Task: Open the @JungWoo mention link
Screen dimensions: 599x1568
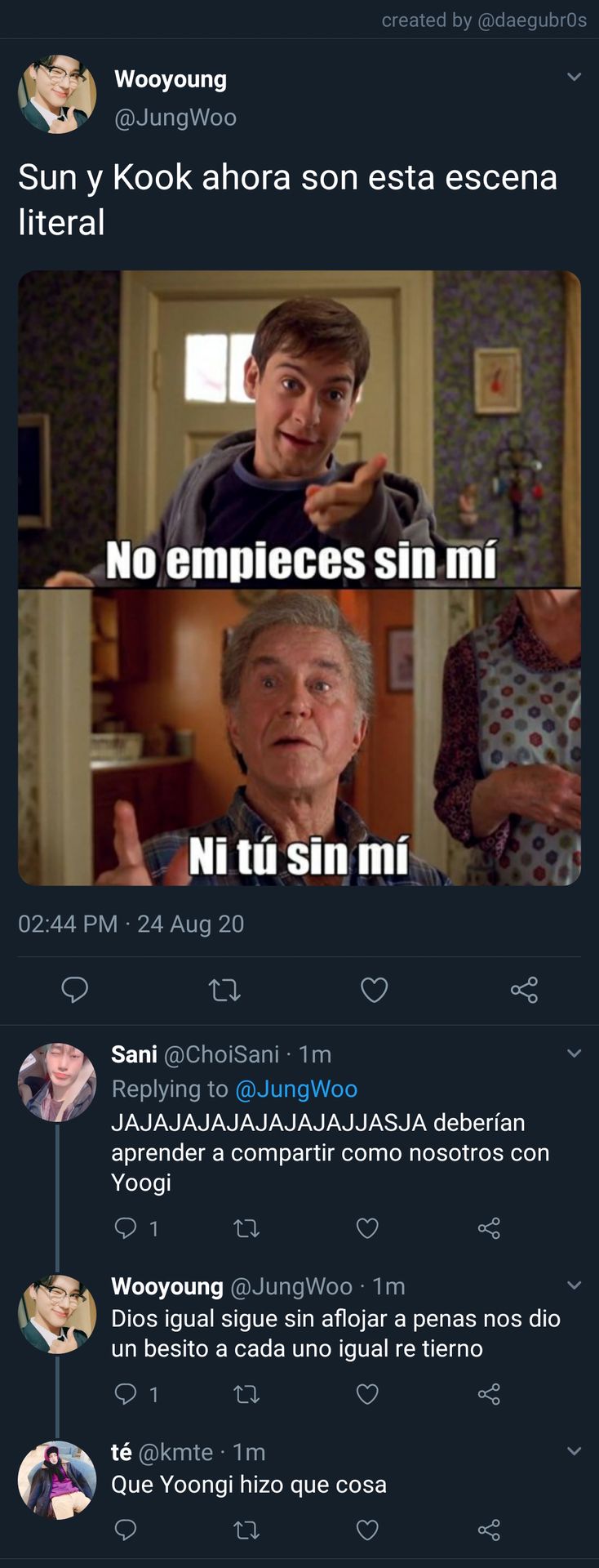Action: coord(296,1089)
